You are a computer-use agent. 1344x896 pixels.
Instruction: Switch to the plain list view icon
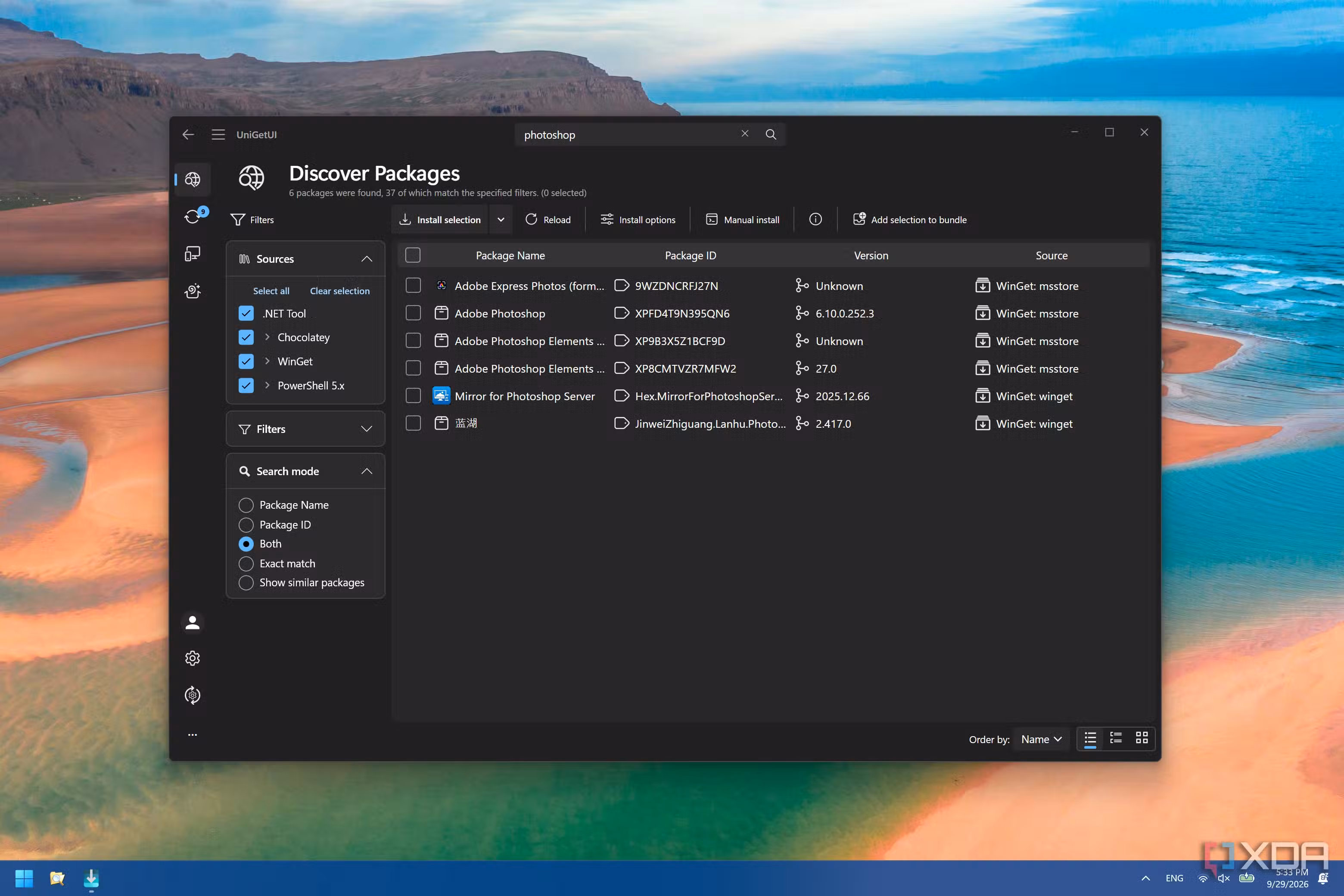[1090, 738]
